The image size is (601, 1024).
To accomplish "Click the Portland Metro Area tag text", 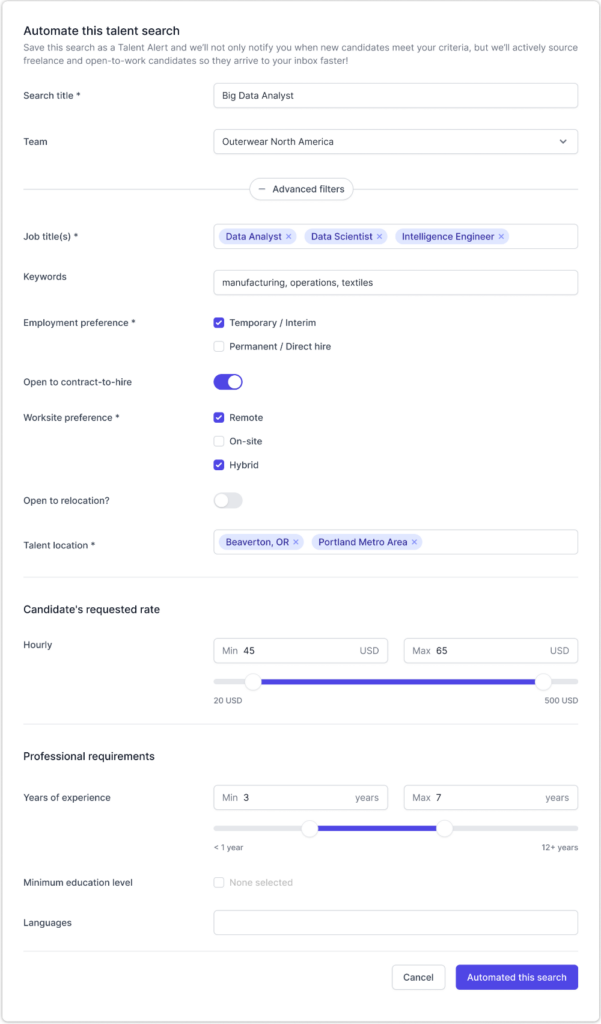I will 363,542.
